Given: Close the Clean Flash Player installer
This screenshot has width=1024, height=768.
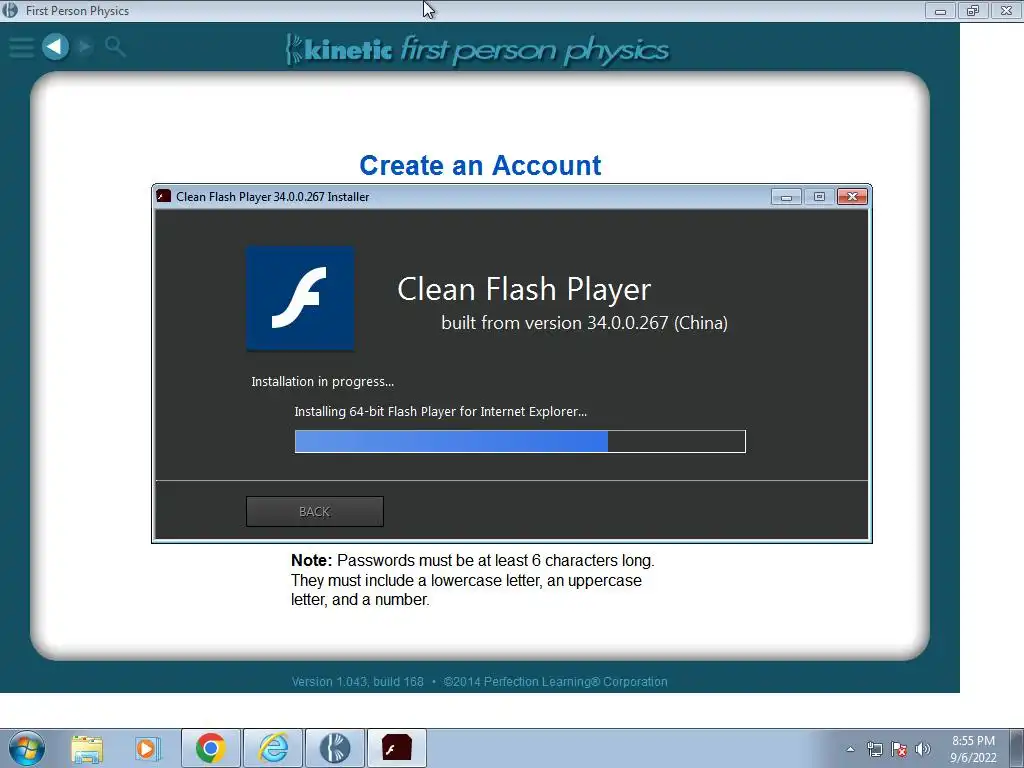Looking at the screenshot, I should 852,197.
